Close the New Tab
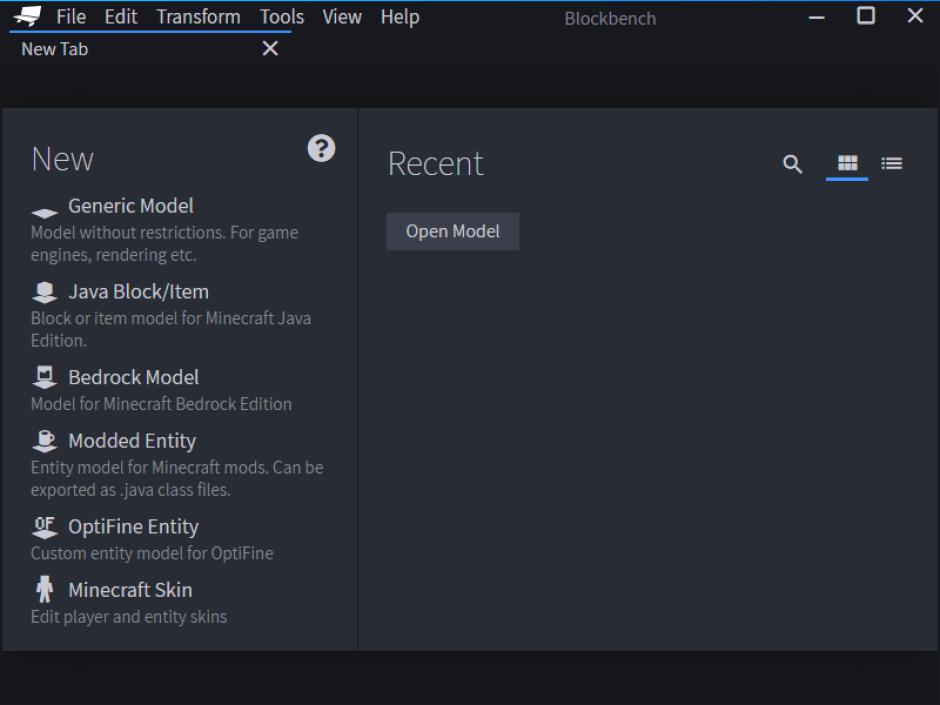 [x=270, y=49]
